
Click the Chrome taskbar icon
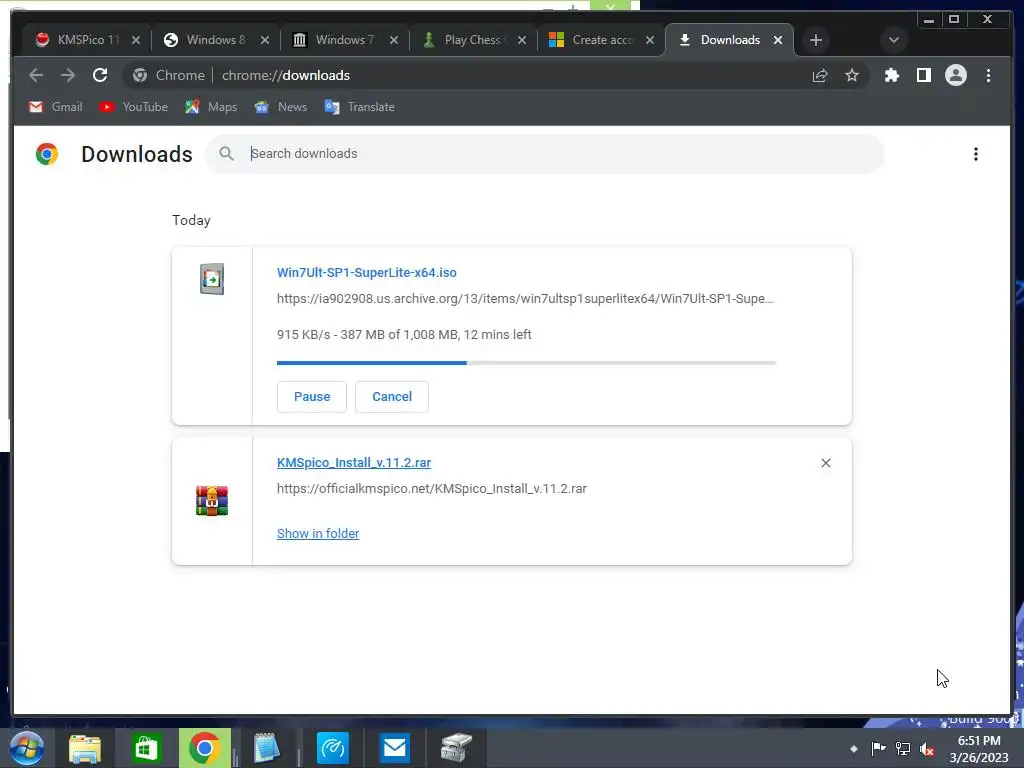[204, 748]
